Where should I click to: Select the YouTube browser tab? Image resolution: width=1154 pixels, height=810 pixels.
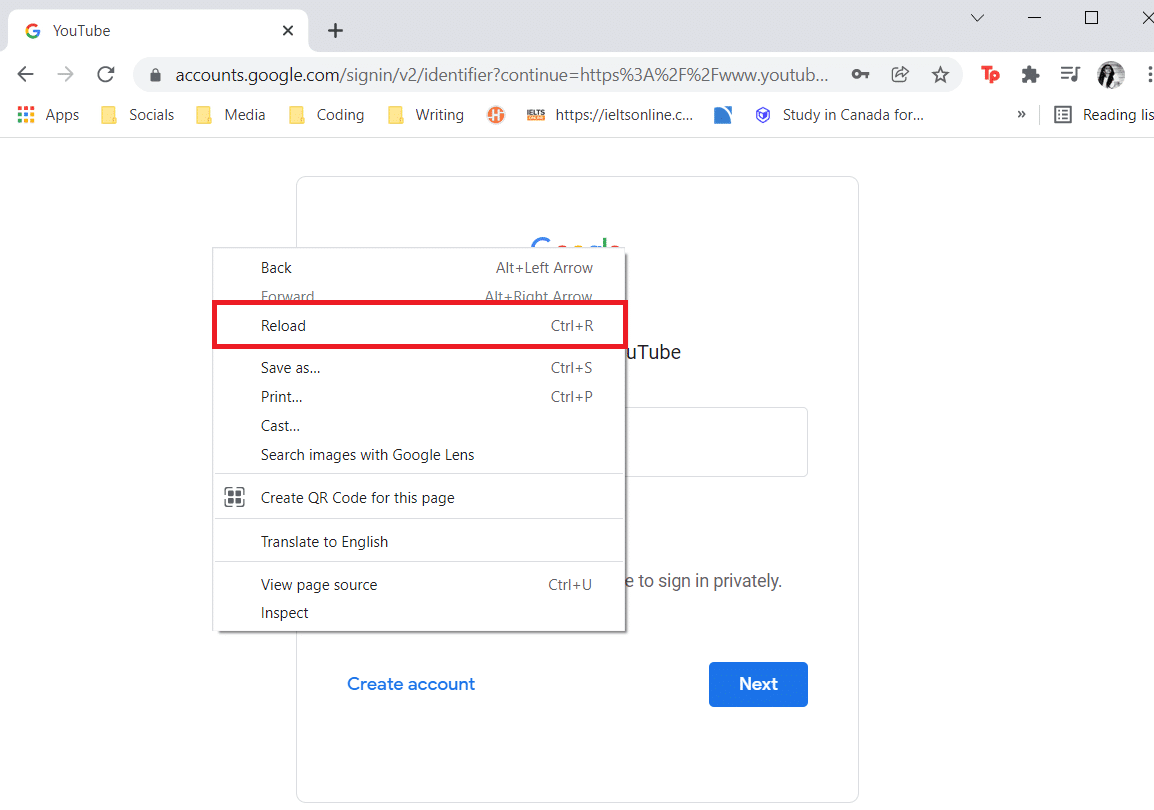pos(157,31)
